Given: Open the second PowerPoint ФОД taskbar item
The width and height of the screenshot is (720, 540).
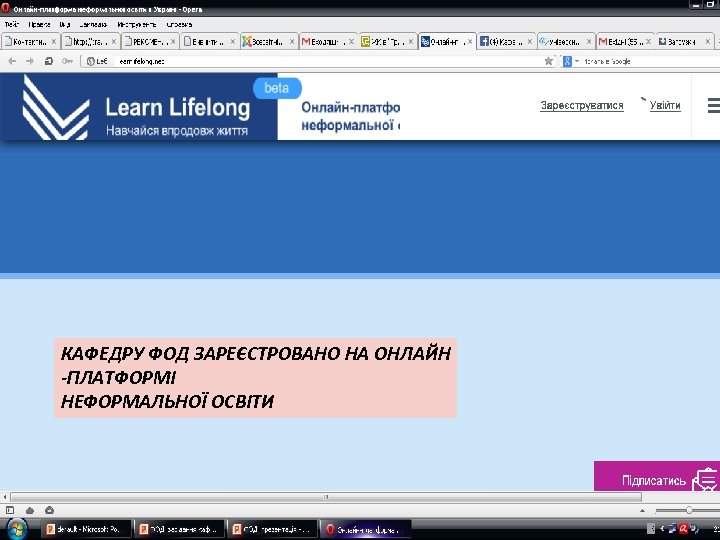Looking at the screenshot, I should 180,529.
